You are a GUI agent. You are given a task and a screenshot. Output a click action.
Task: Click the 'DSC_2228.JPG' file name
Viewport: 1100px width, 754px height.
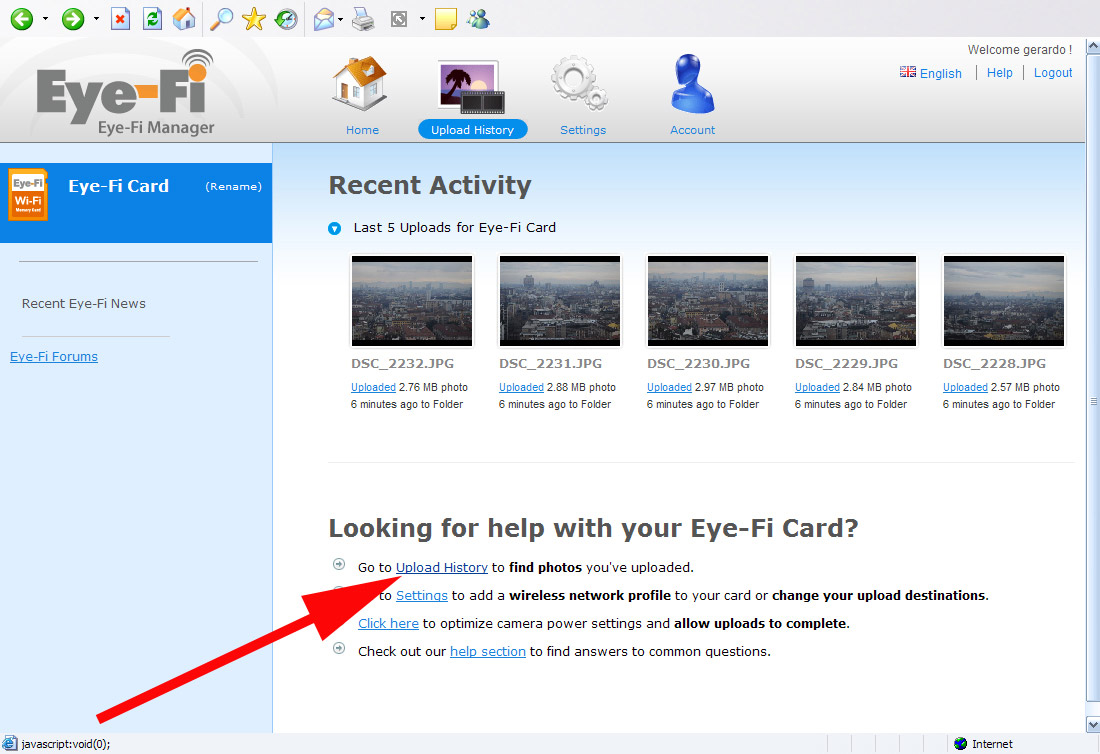[995, 363]
